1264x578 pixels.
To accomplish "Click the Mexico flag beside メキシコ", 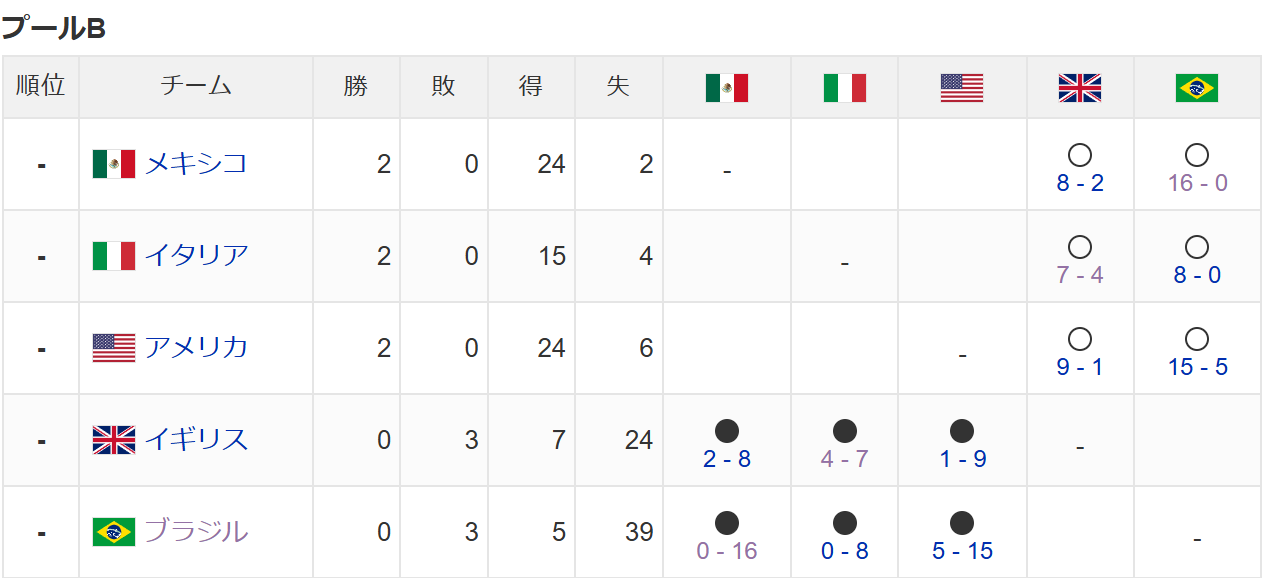I will click(x=114, y=164).
